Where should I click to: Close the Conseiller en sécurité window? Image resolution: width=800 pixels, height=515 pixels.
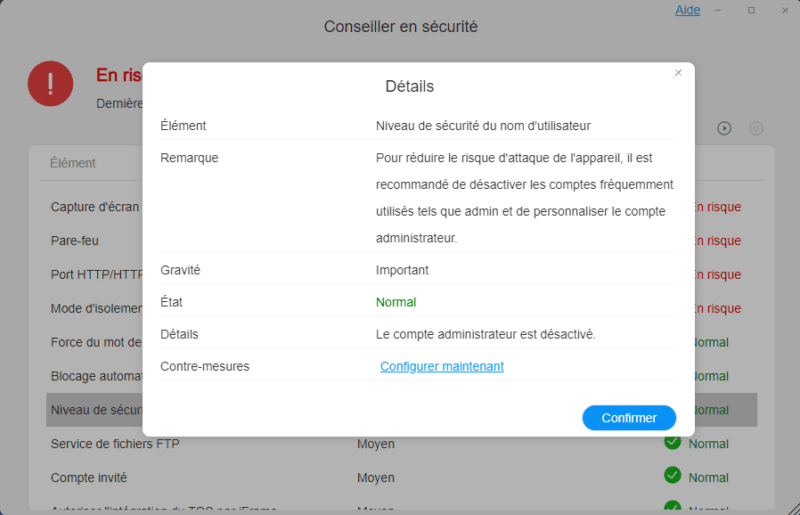pos(781,10)
